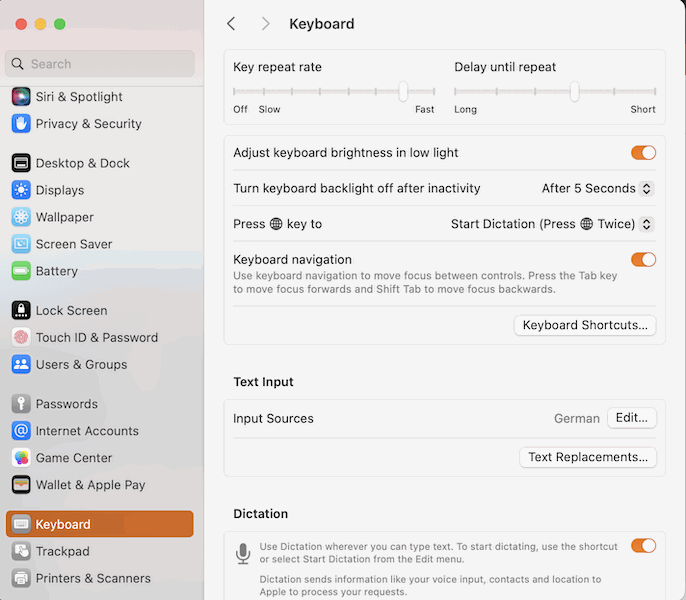This screenshot has width=686, height=600.
Task: Expand the Start Dictation globe key dropdown
Action: 552,225
